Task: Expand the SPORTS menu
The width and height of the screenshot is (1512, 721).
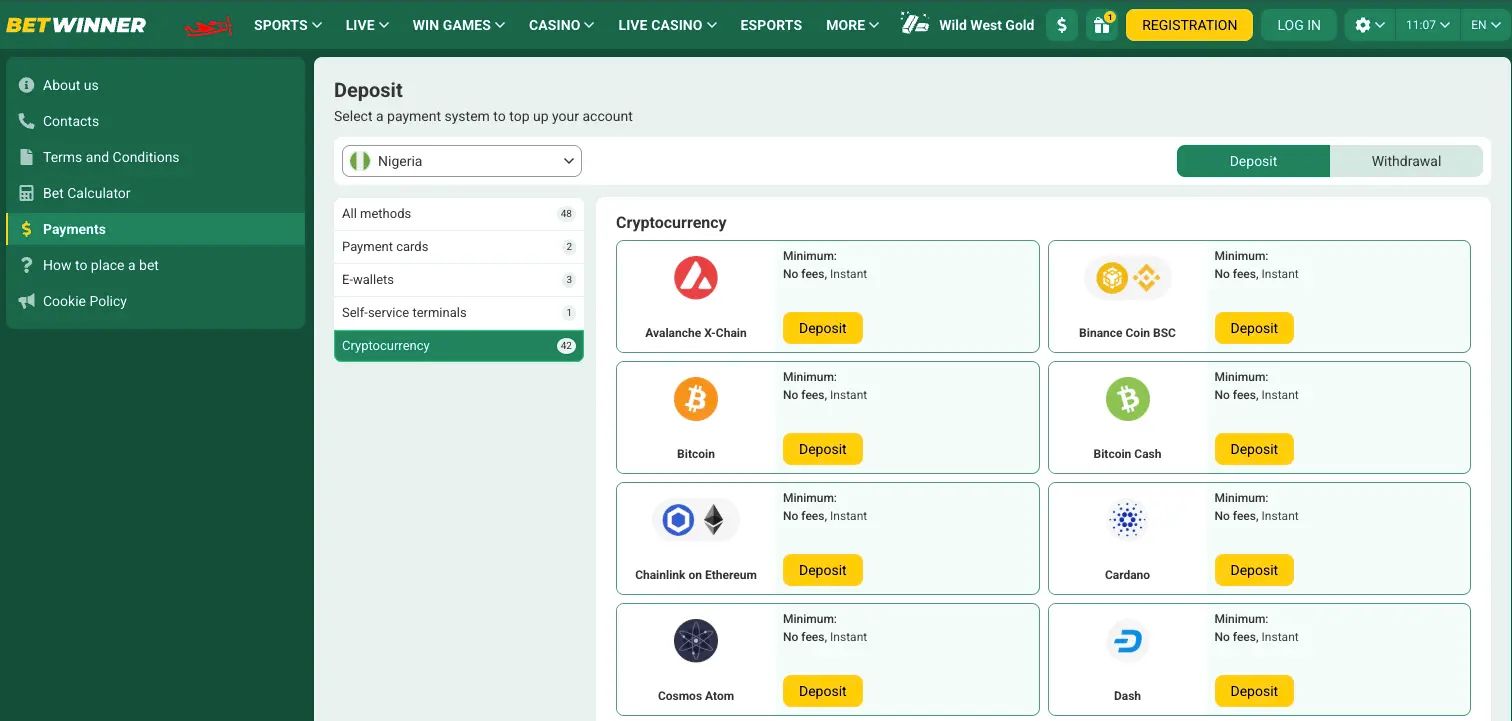Action: tap(288, 25)
